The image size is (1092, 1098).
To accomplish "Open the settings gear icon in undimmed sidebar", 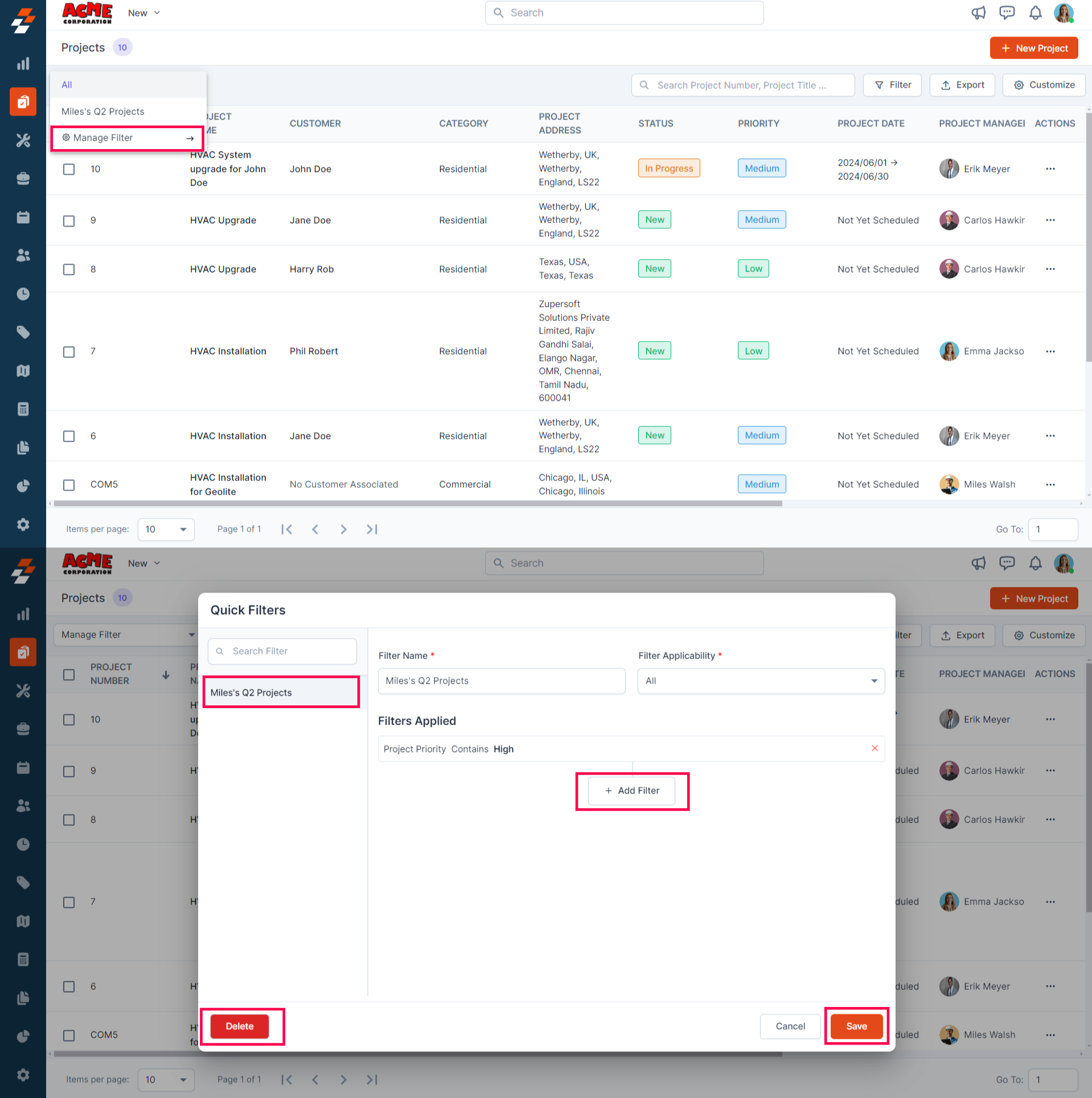I will [23, 524].
